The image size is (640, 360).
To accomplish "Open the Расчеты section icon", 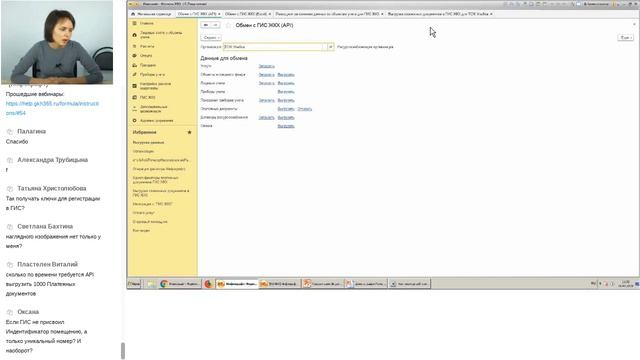I will [134, 46].
